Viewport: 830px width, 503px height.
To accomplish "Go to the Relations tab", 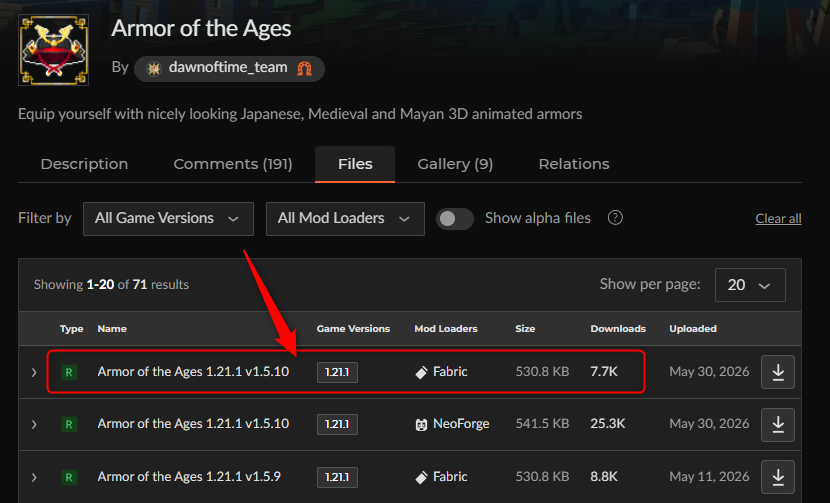I will click(x=574, y=164).
